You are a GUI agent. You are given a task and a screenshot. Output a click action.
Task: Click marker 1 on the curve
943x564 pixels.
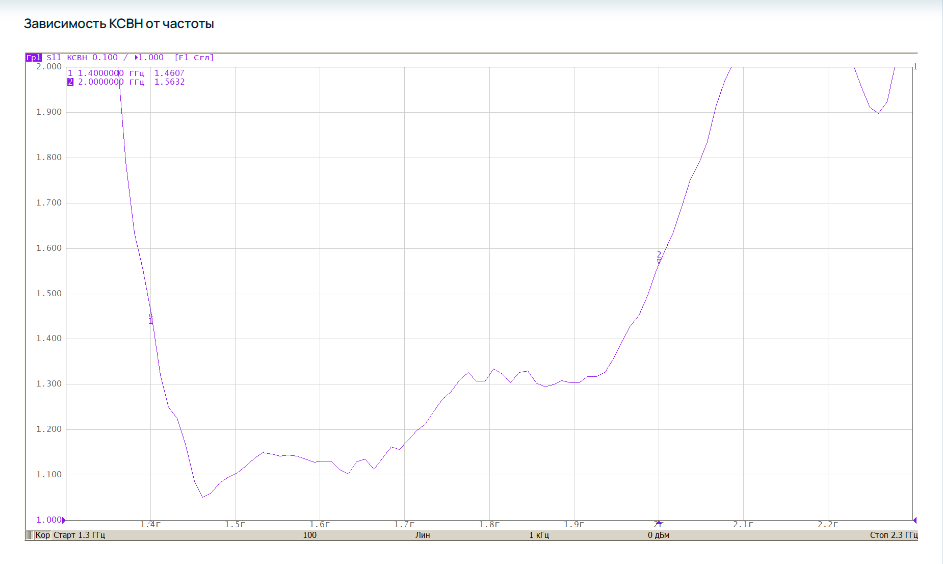[151, 318]
